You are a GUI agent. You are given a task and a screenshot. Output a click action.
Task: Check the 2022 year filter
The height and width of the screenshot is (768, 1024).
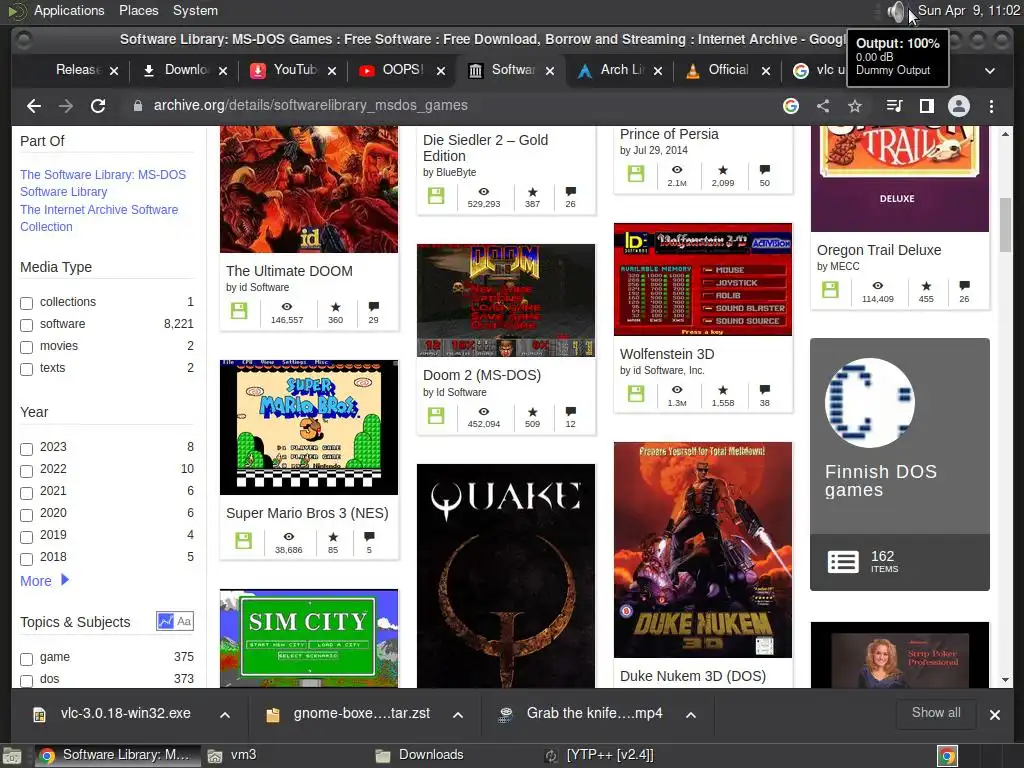coord(26,471)
